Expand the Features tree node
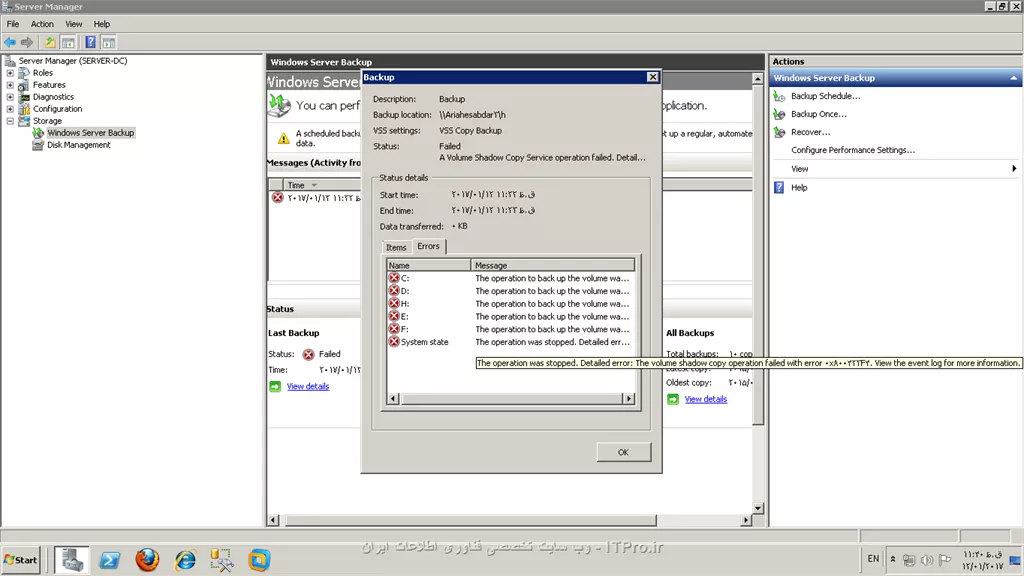The width and height of the screenshot is (1024, 576). [x=10, y=85]
